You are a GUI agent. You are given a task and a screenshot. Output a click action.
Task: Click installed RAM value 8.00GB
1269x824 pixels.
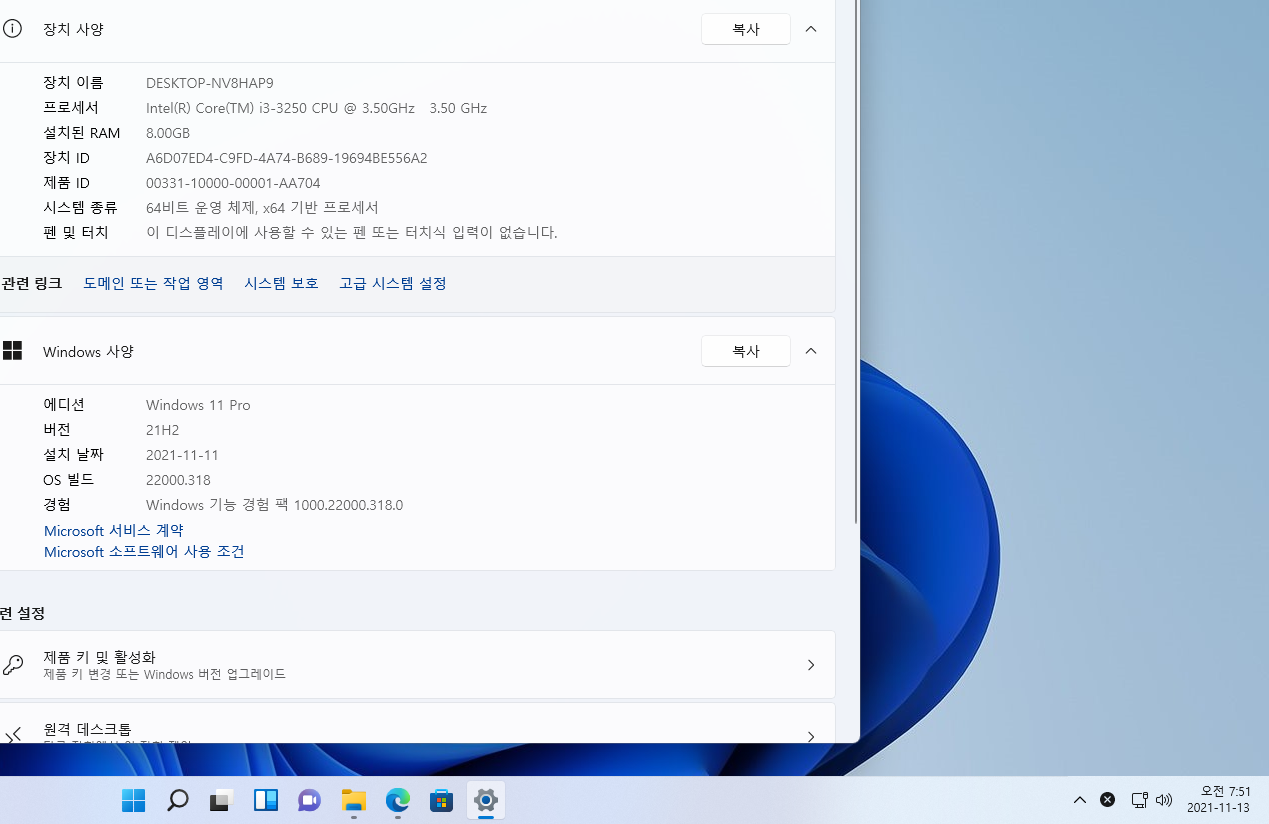168,133
